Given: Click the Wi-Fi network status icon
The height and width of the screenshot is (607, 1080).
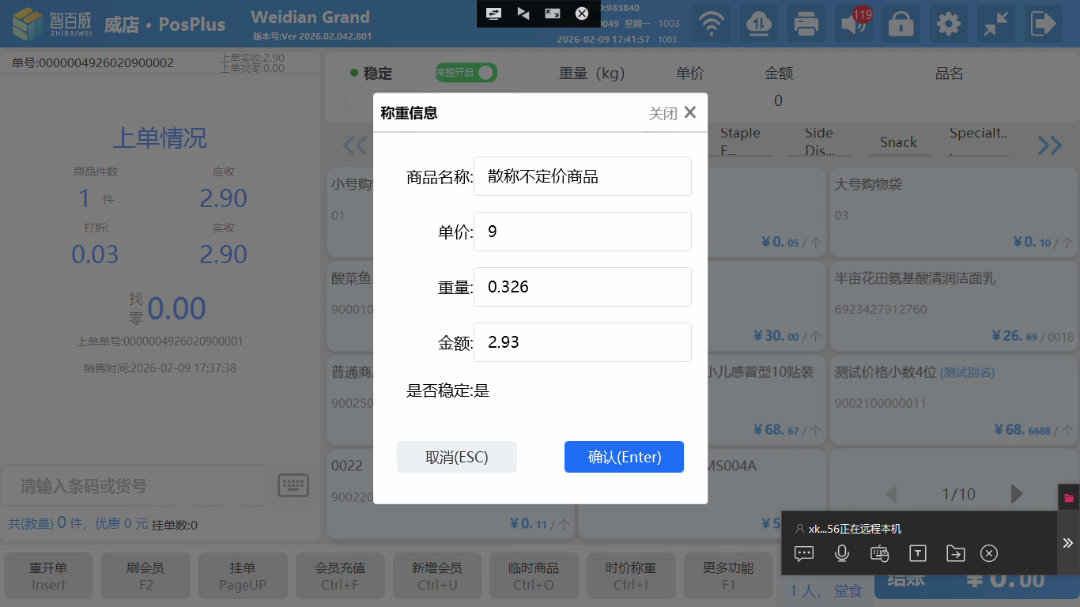Looking at the screenshot, I should click(x=712, y=23).
